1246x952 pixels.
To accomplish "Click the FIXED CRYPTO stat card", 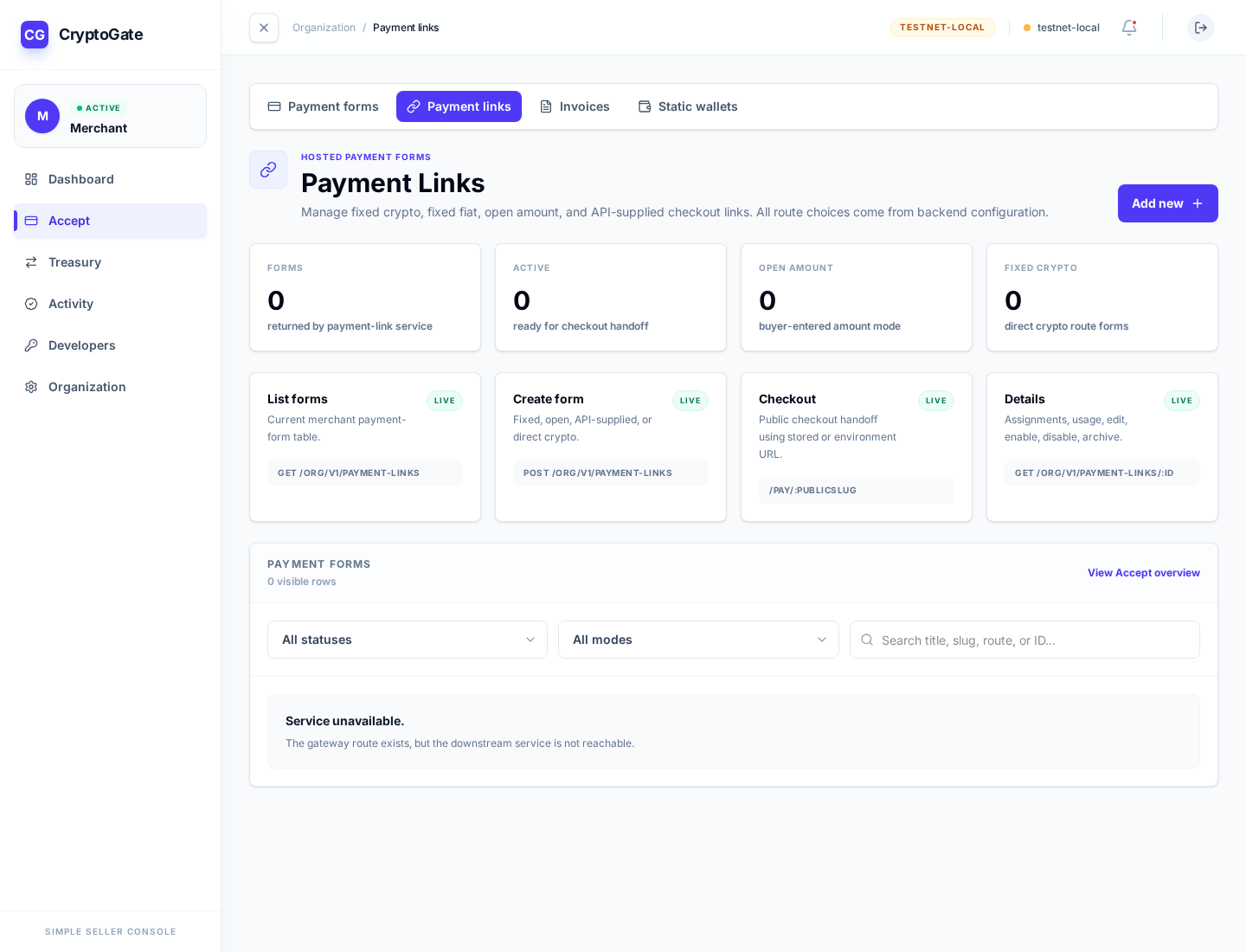I will (1102, 298).
